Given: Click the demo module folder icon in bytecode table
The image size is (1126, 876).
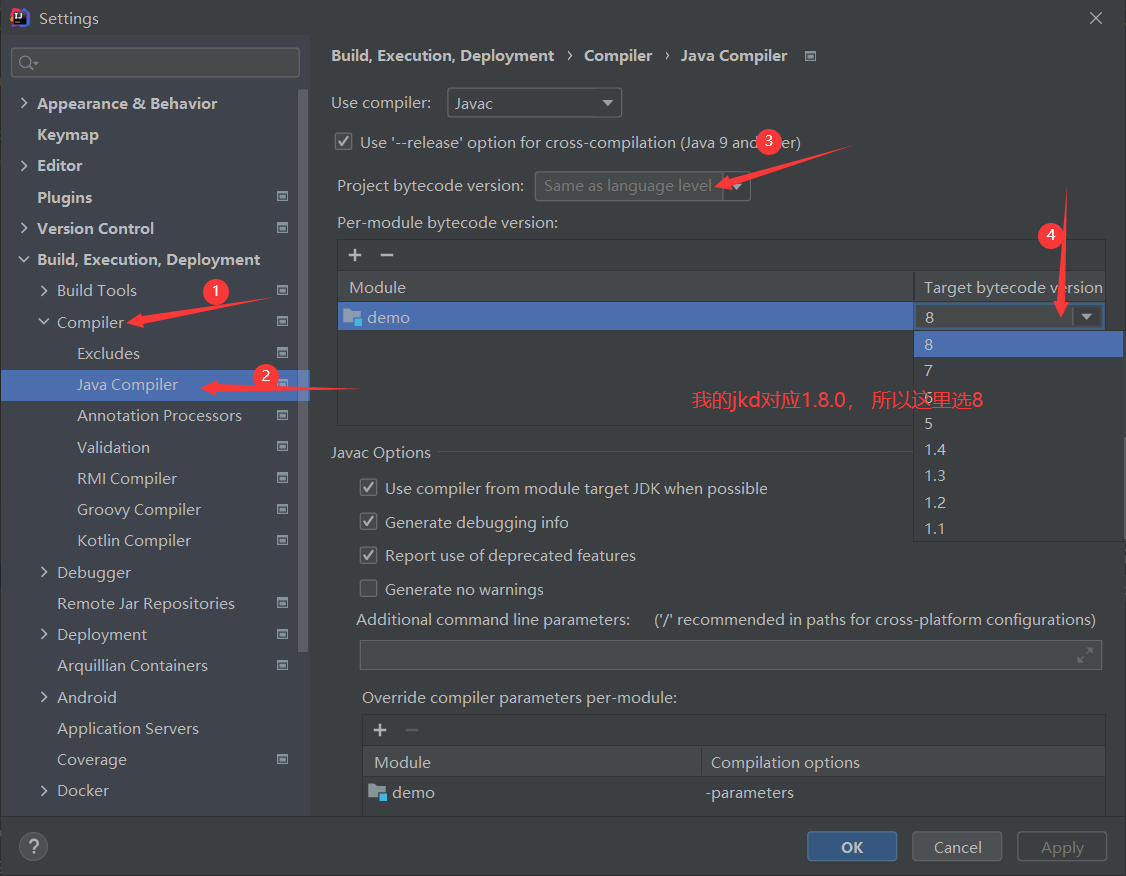Looking at the screenshot, I should (353, 317).
